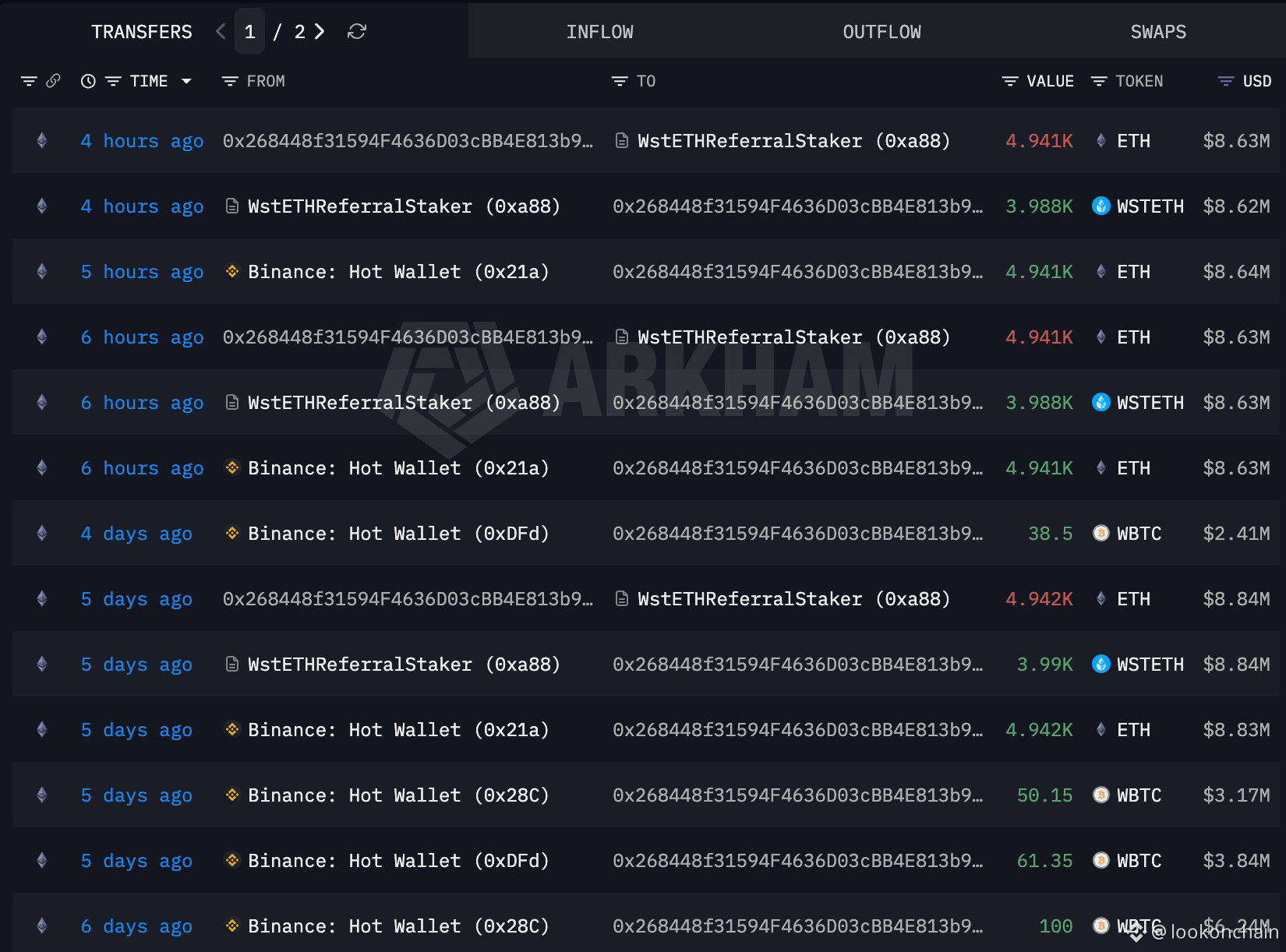The image size is (1286, 952).
Task: Click the 3.99K WSTETH value
Action: coord(1044,665)
